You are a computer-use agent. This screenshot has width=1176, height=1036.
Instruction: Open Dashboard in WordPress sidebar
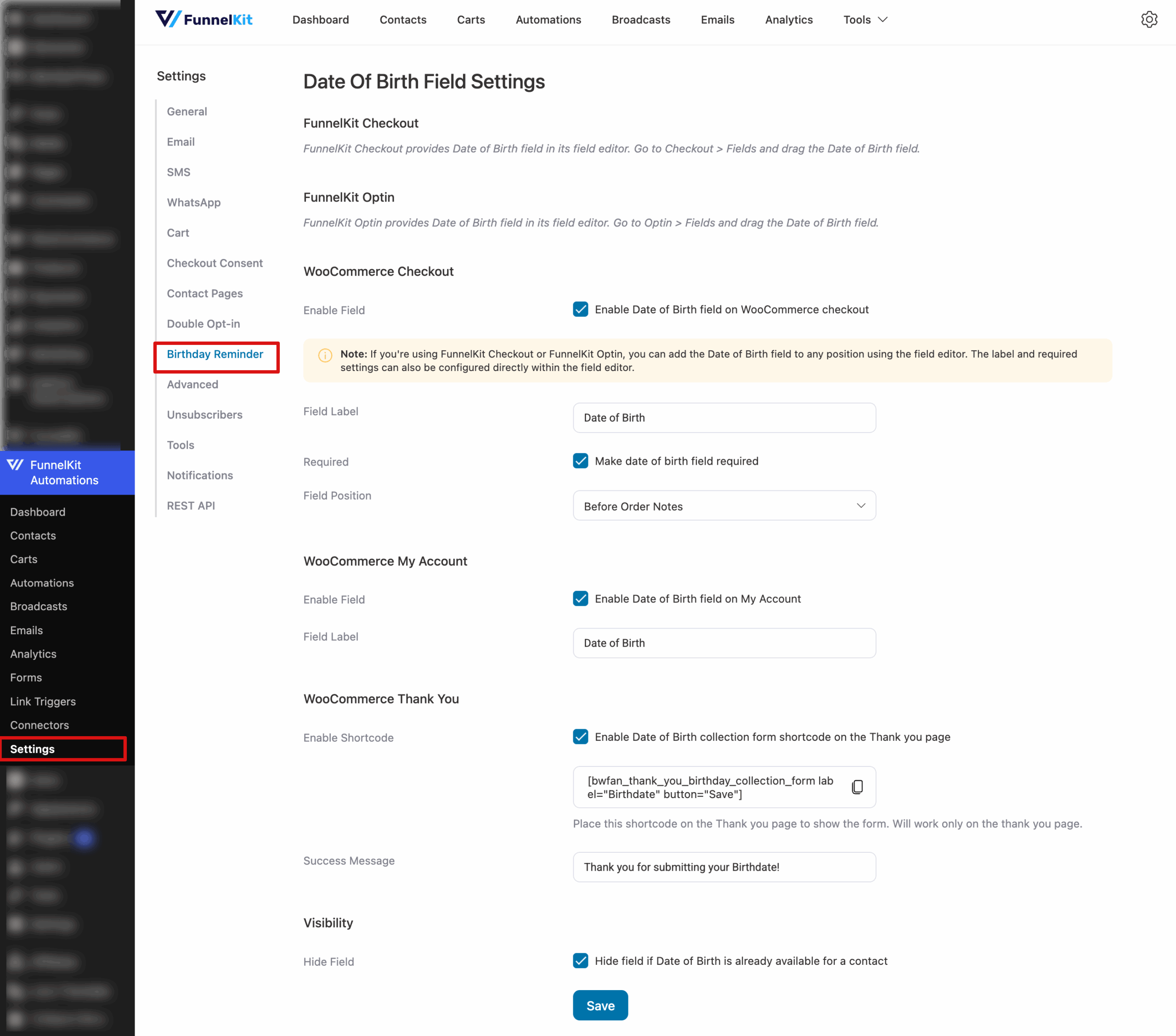[x=38, y=512]
